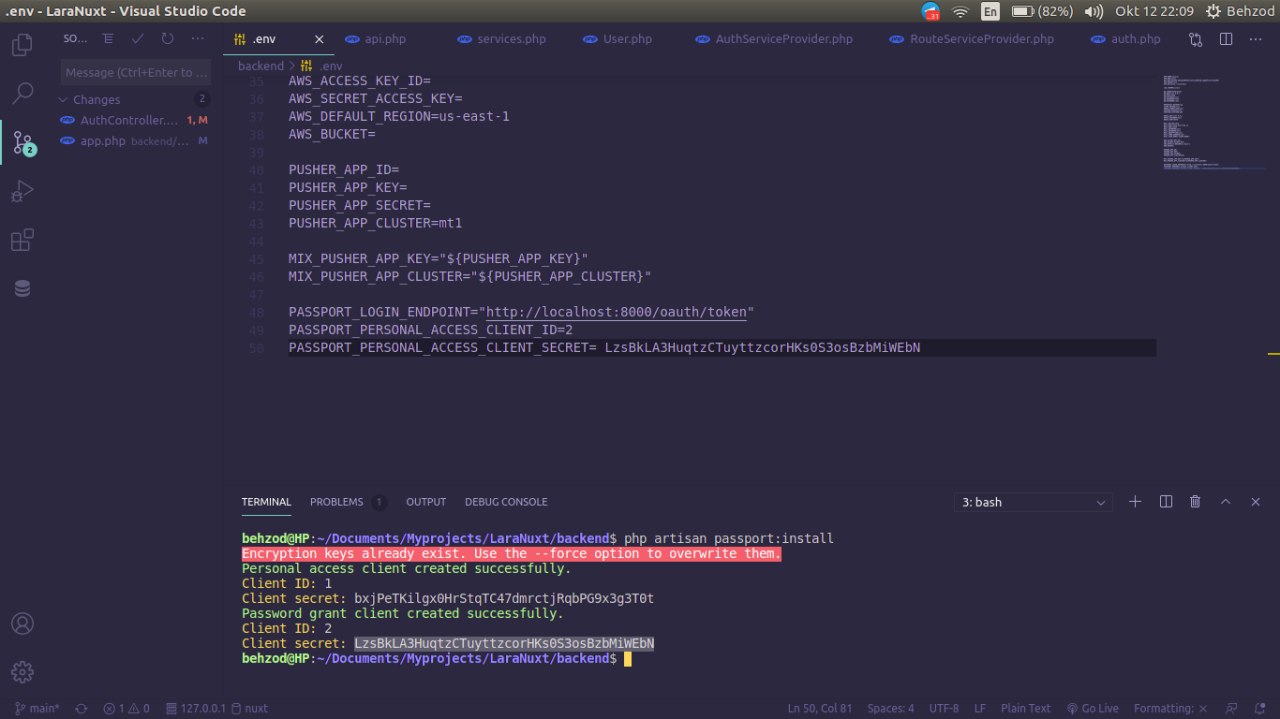Change indentation via Spaces: 4

(x=890, y=708)
